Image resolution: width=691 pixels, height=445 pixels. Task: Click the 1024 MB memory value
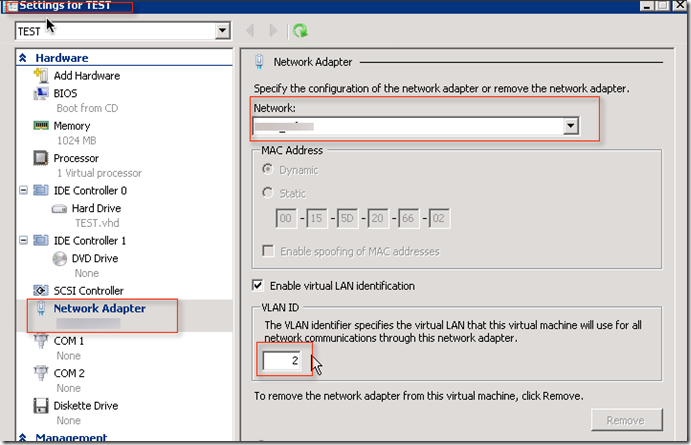point(77,141)
